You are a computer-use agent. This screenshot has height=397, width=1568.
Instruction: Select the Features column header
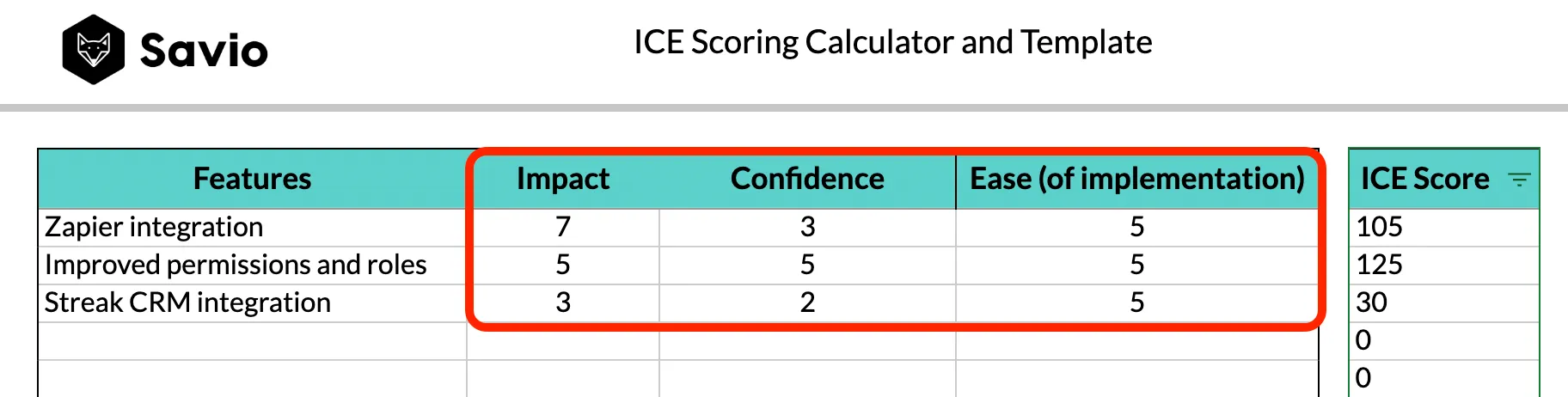point(252,179)
